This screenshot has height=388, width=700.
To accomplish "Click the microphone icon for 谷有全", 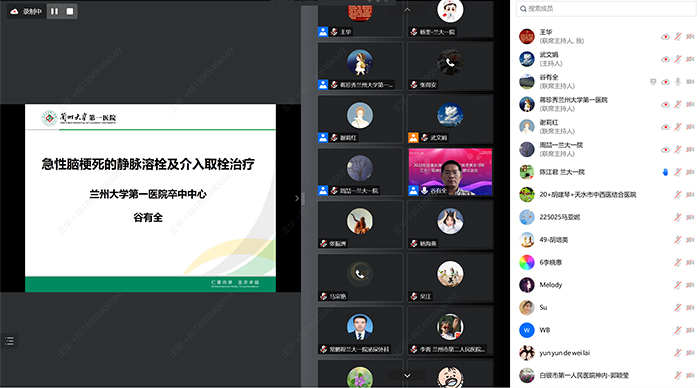I will point(678,82).
